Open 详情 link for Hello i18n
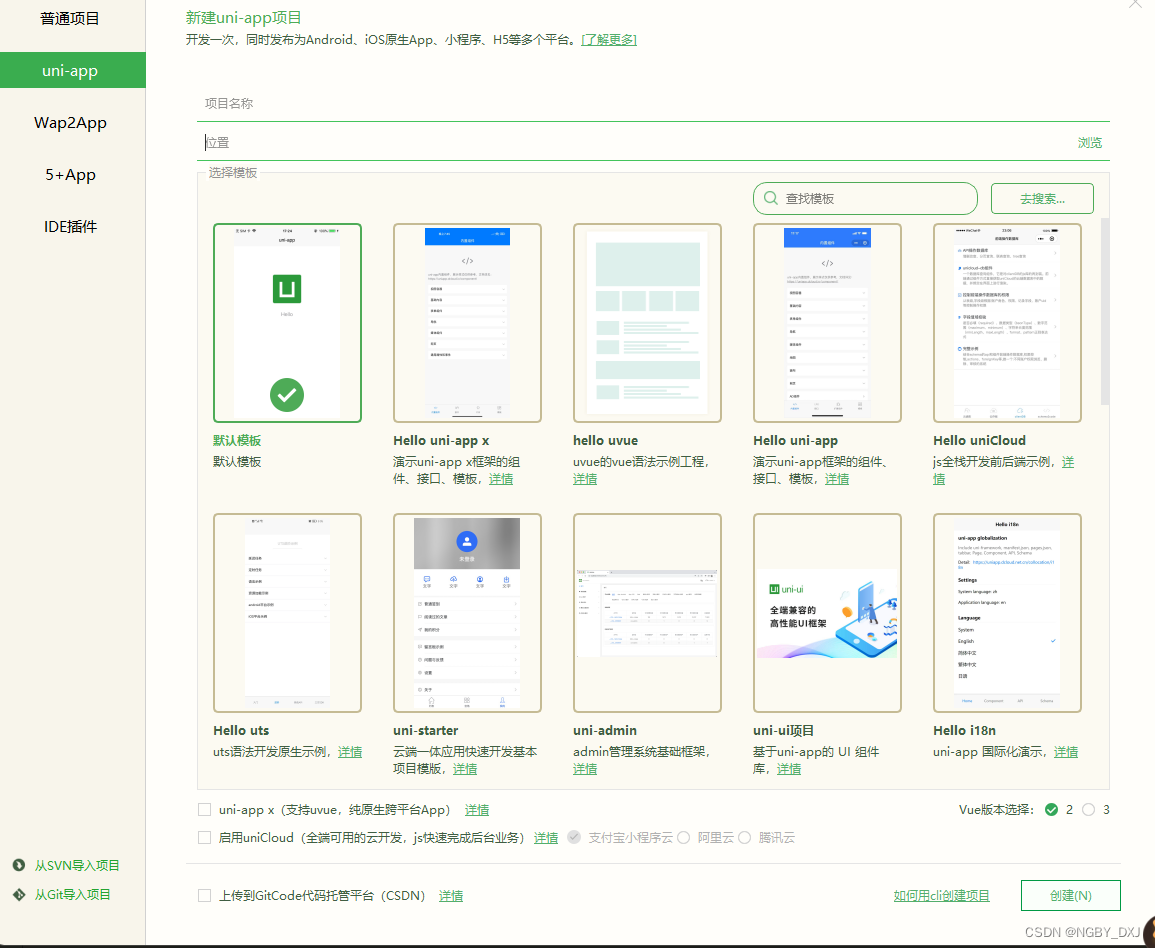1155x948 pixels. 1066,751
